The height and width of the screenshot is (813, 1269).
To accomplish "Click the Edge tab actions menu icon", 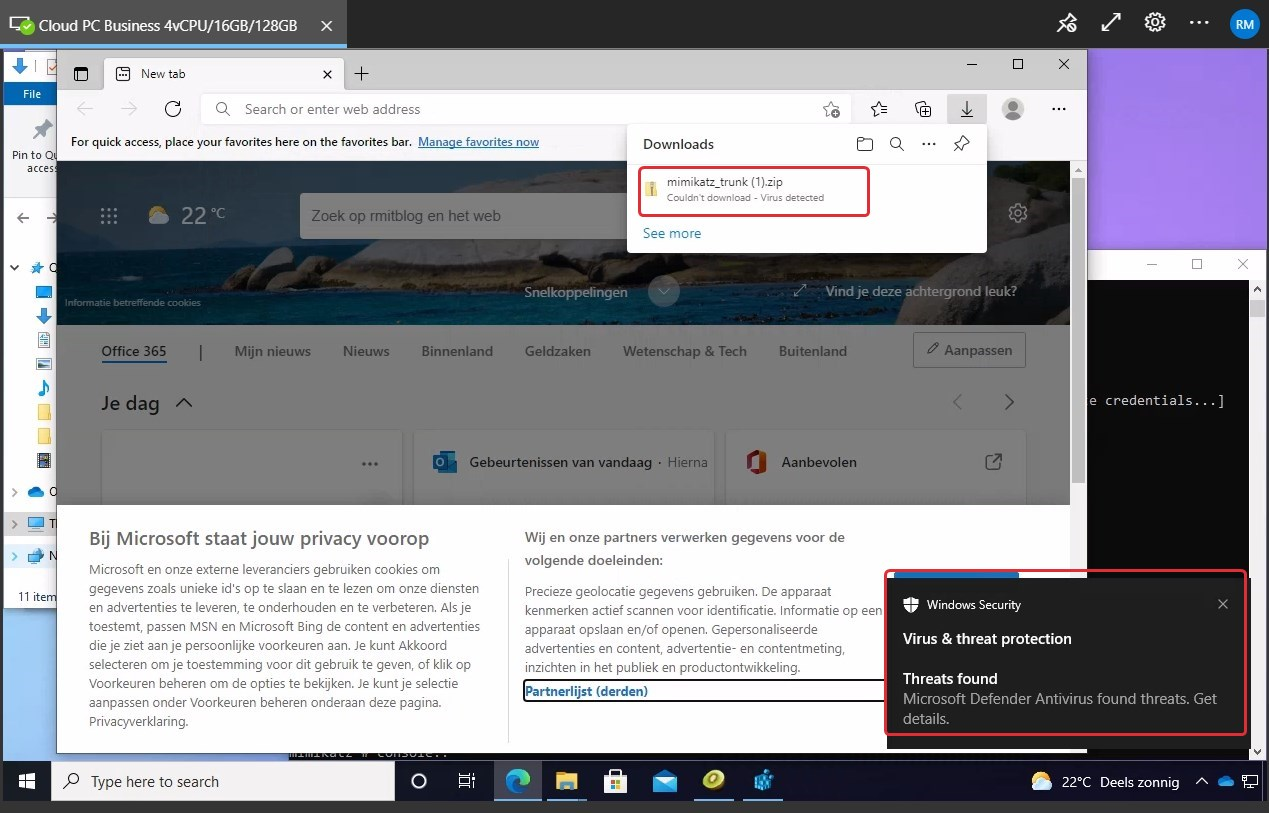I will point(81,74).
